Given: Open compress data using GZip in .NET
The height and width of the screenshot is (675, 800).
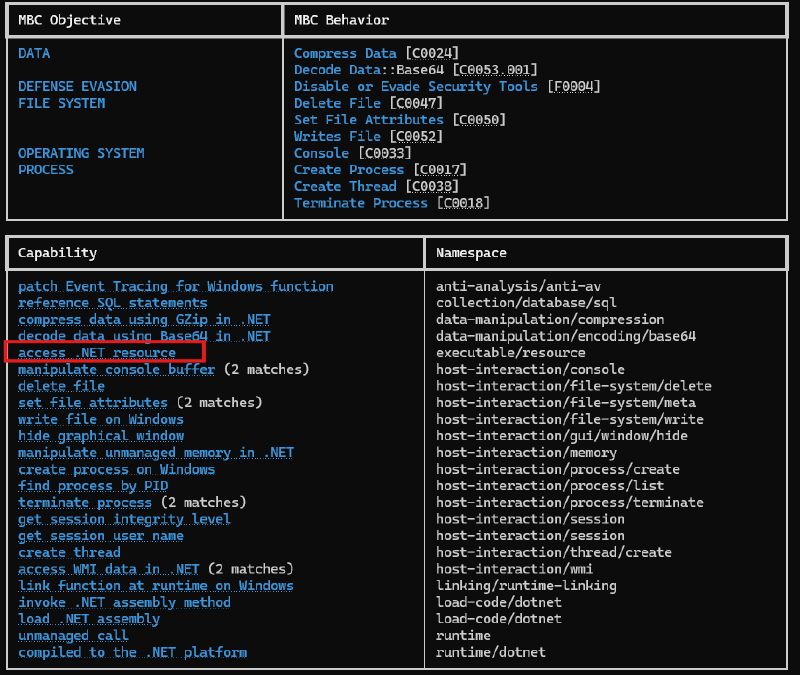Looking at the screenshot, I should (x=144, y=320).
